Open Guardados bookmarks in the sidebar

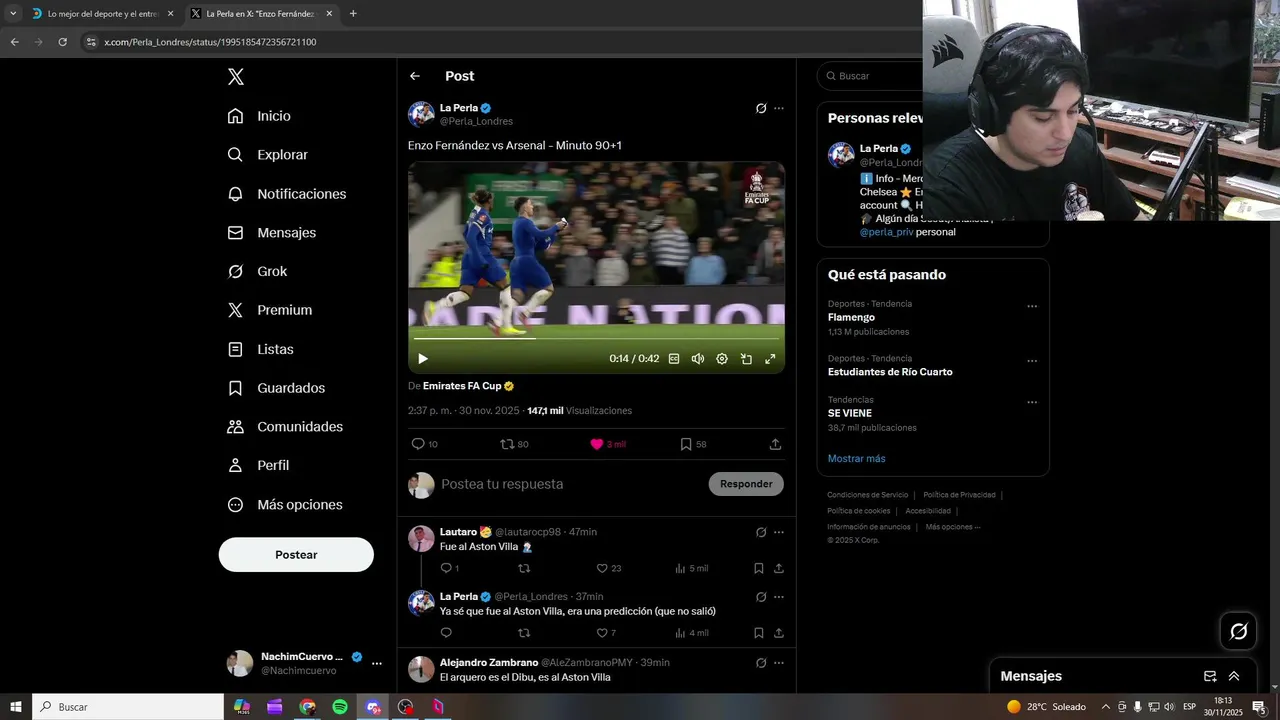tap(276, 388)
